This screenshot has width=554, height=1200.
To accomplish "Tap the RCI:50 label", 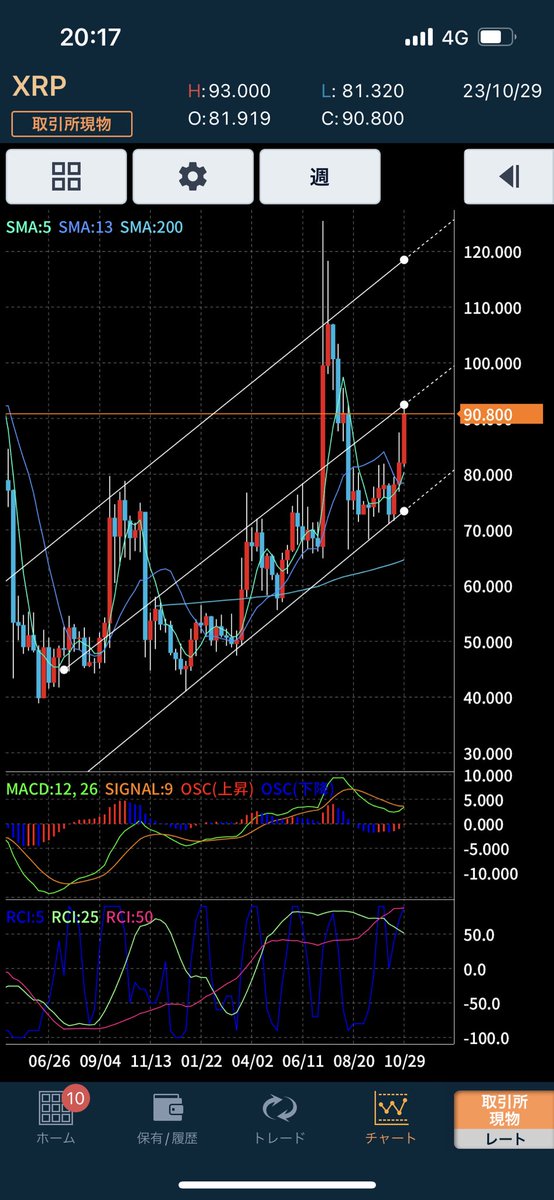I will coord(129,915).
